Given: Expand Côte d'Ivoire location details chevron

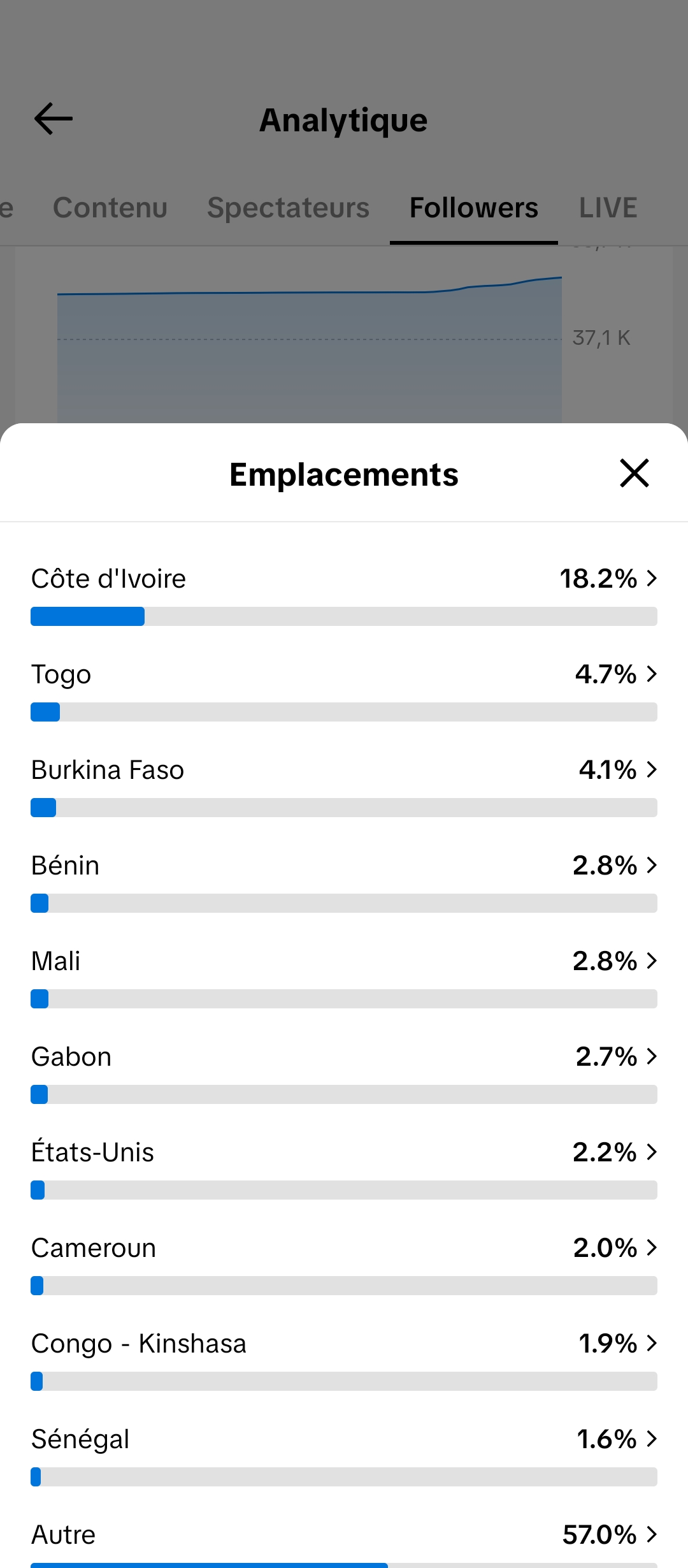Looking at the screenshot, I should (x=652, y=578).
